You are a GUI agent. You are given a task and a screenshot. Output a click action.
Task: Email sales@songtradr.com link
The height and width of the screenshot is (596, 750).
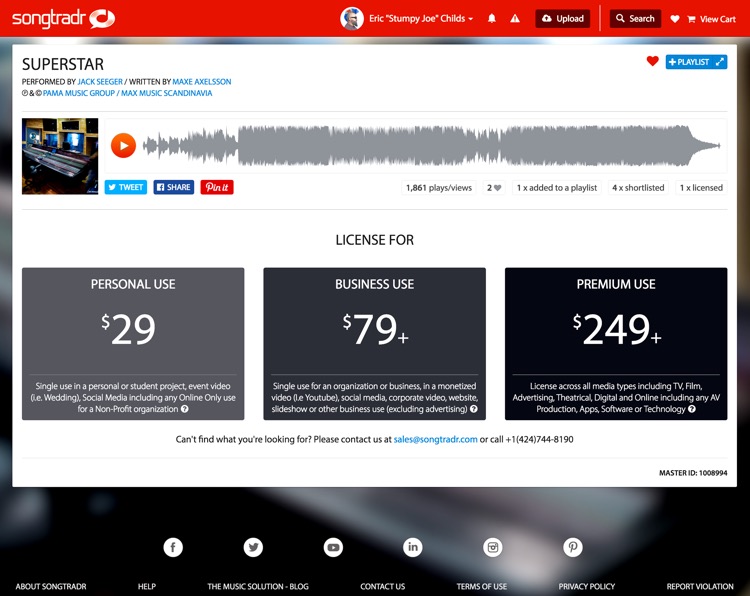(x=435, y=439)
